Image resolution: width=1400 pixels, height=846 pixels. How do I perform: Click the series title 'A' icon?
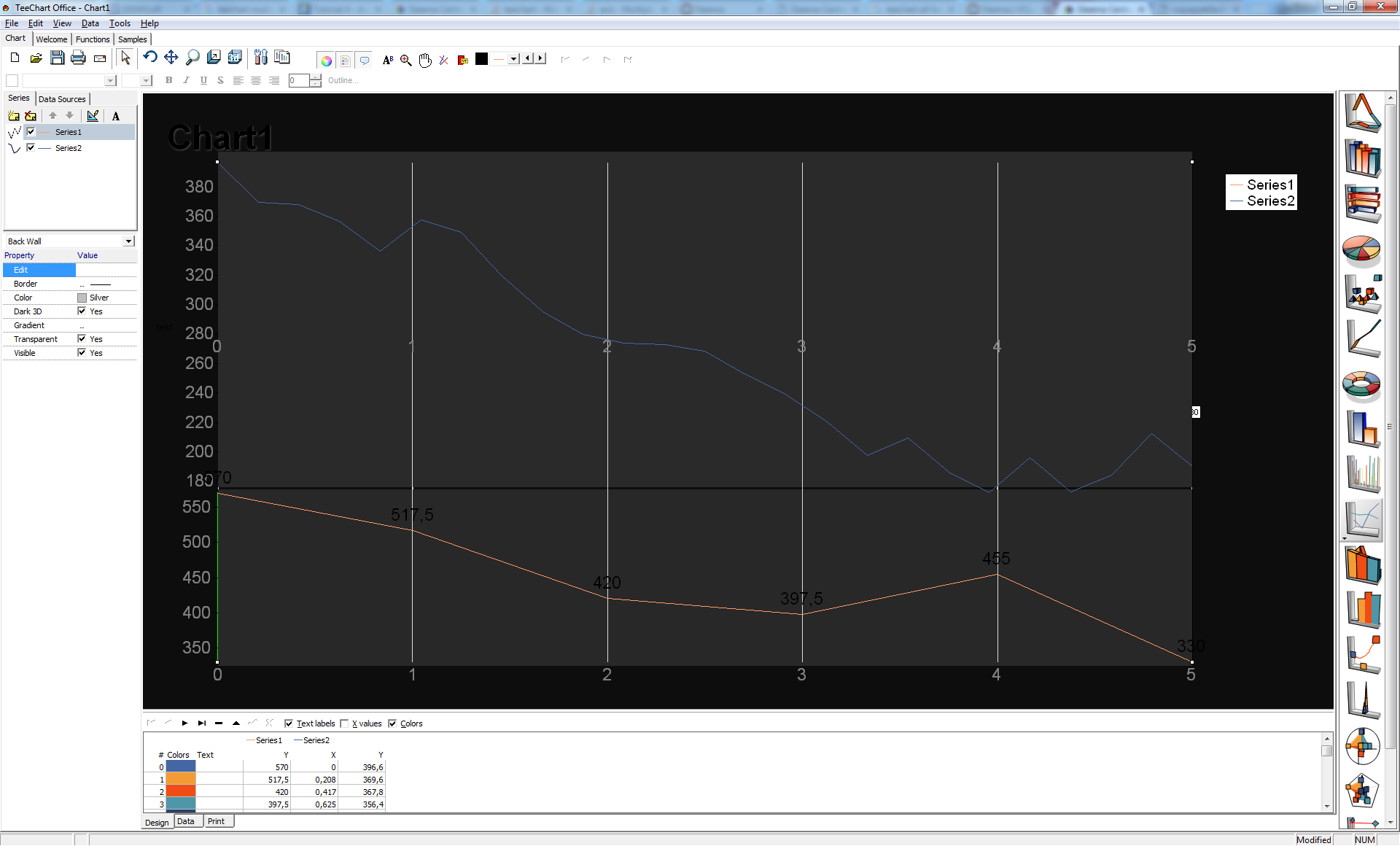116,116
